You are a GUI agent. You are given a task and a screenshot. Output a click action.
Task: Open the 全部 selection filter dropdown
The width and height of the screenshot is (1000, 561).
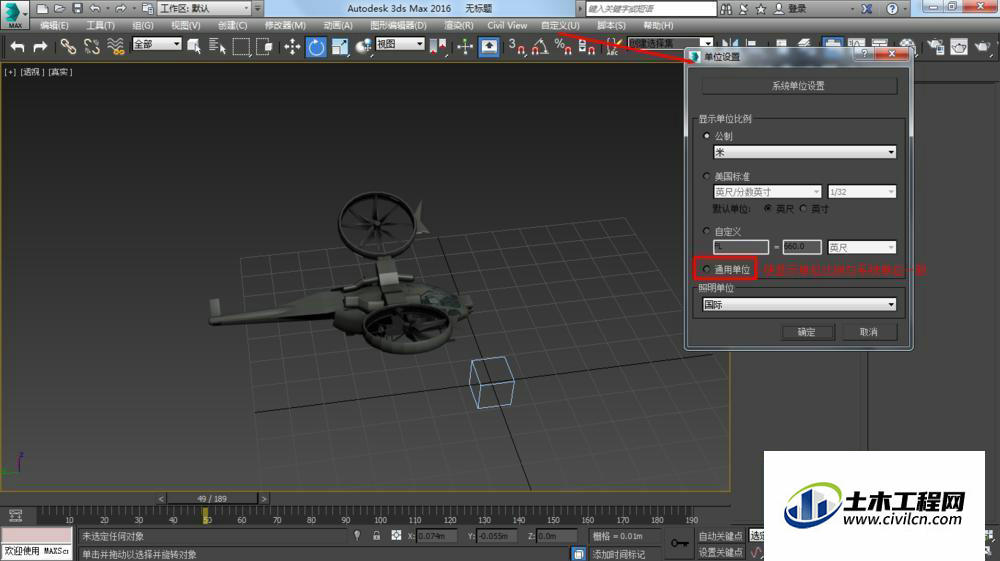pyautogui.click(x=157, y=44)
